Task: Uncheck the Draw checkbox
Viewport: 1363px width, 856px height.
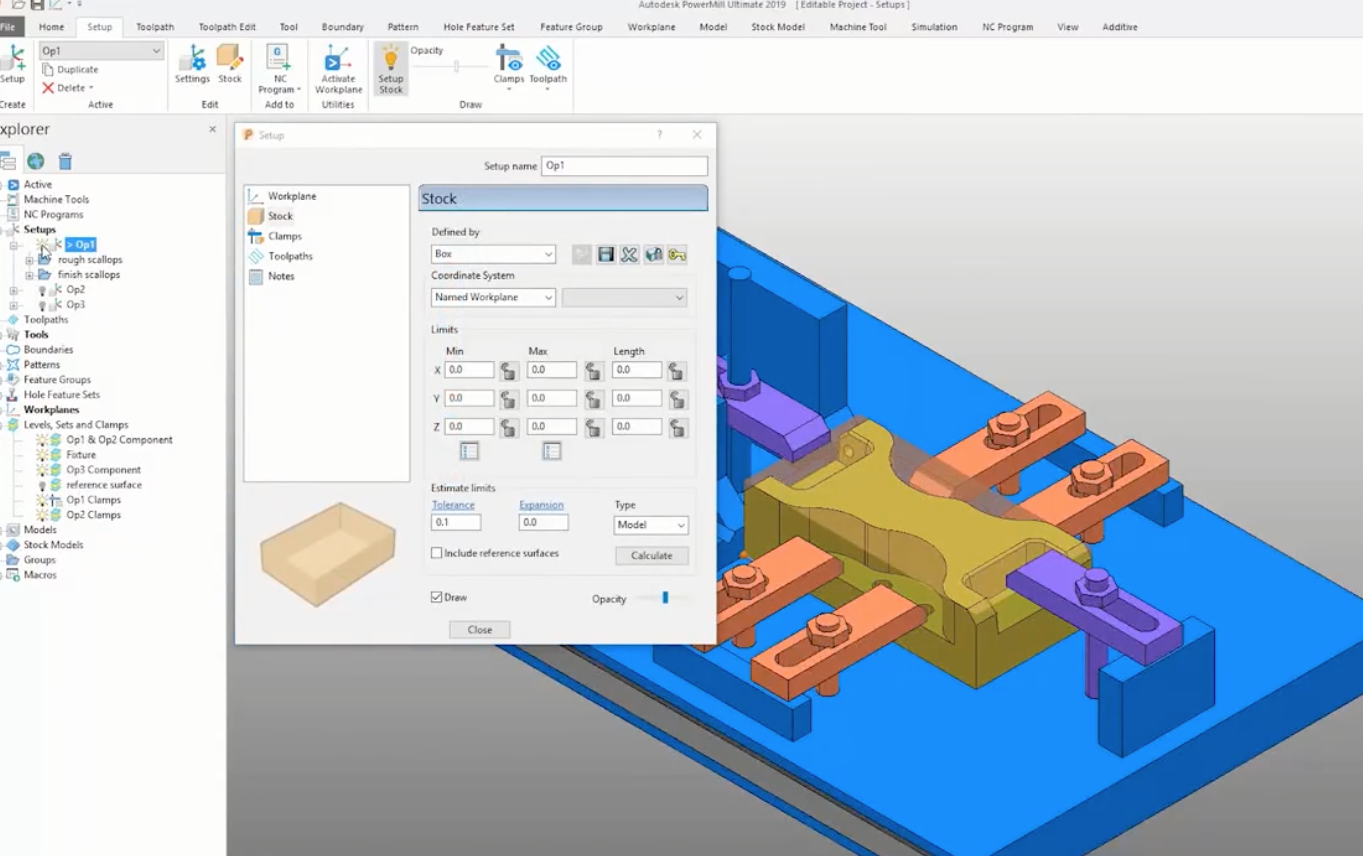Action: click(437, 597)
